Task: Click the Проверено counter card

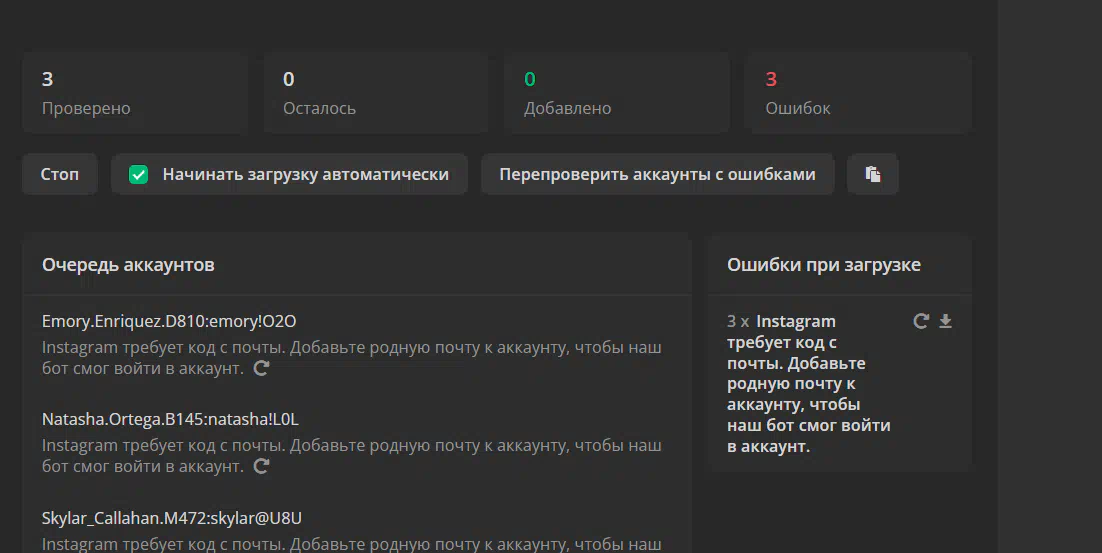Action: point(134,92)
